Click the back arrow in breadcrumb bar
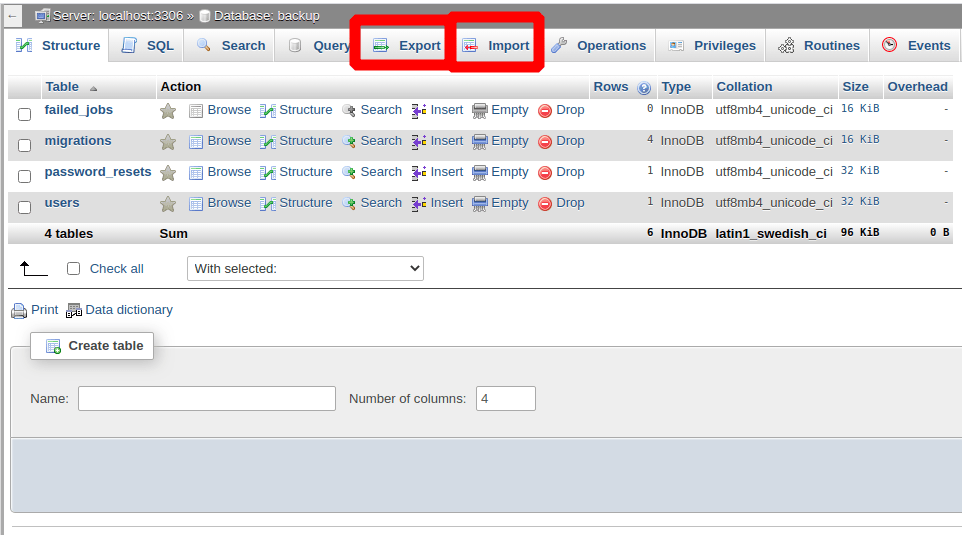Viewport: 962px width, 535px height. coord(12,16)
